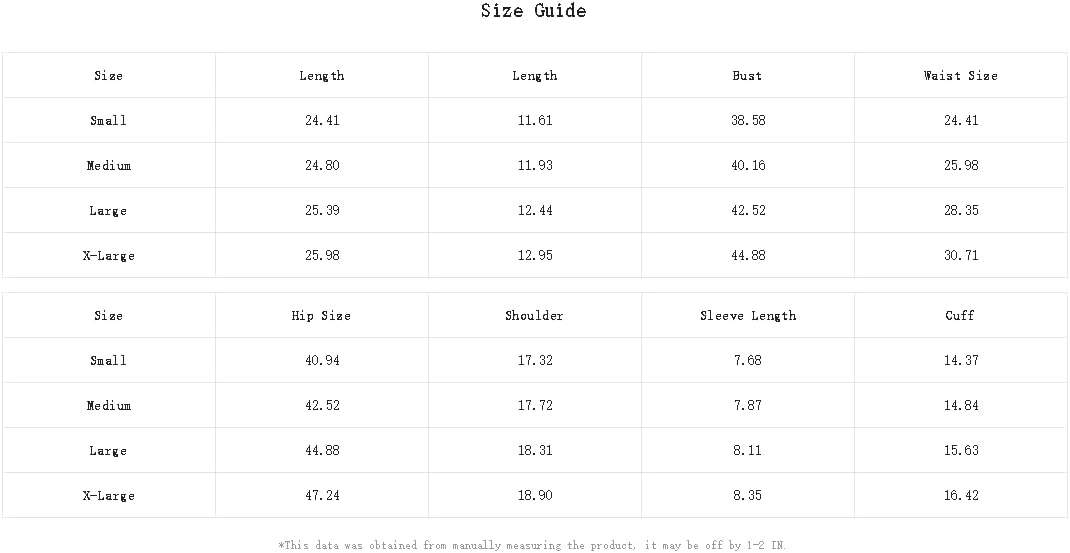Click the Size Guide title
The image size is (1070, 553).
533,12
